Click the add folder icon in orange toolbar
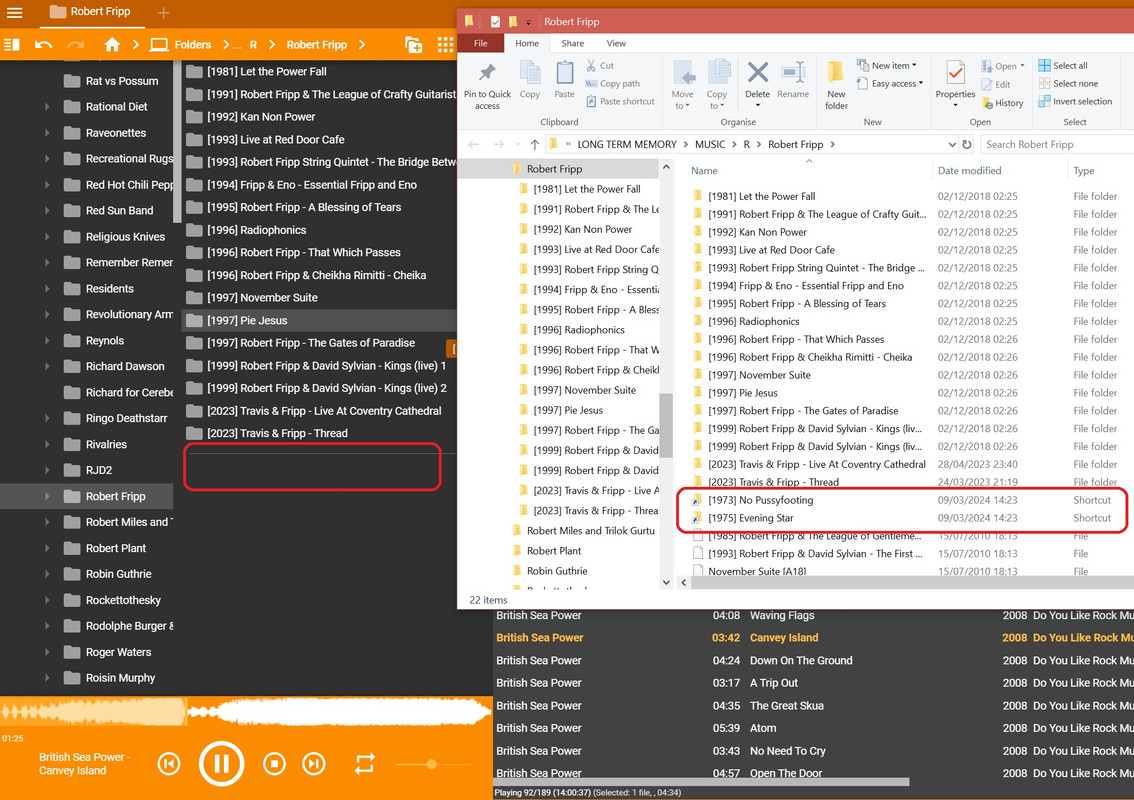The height and width of the screenshot is (800, 1134). click(x=414, y=45)
